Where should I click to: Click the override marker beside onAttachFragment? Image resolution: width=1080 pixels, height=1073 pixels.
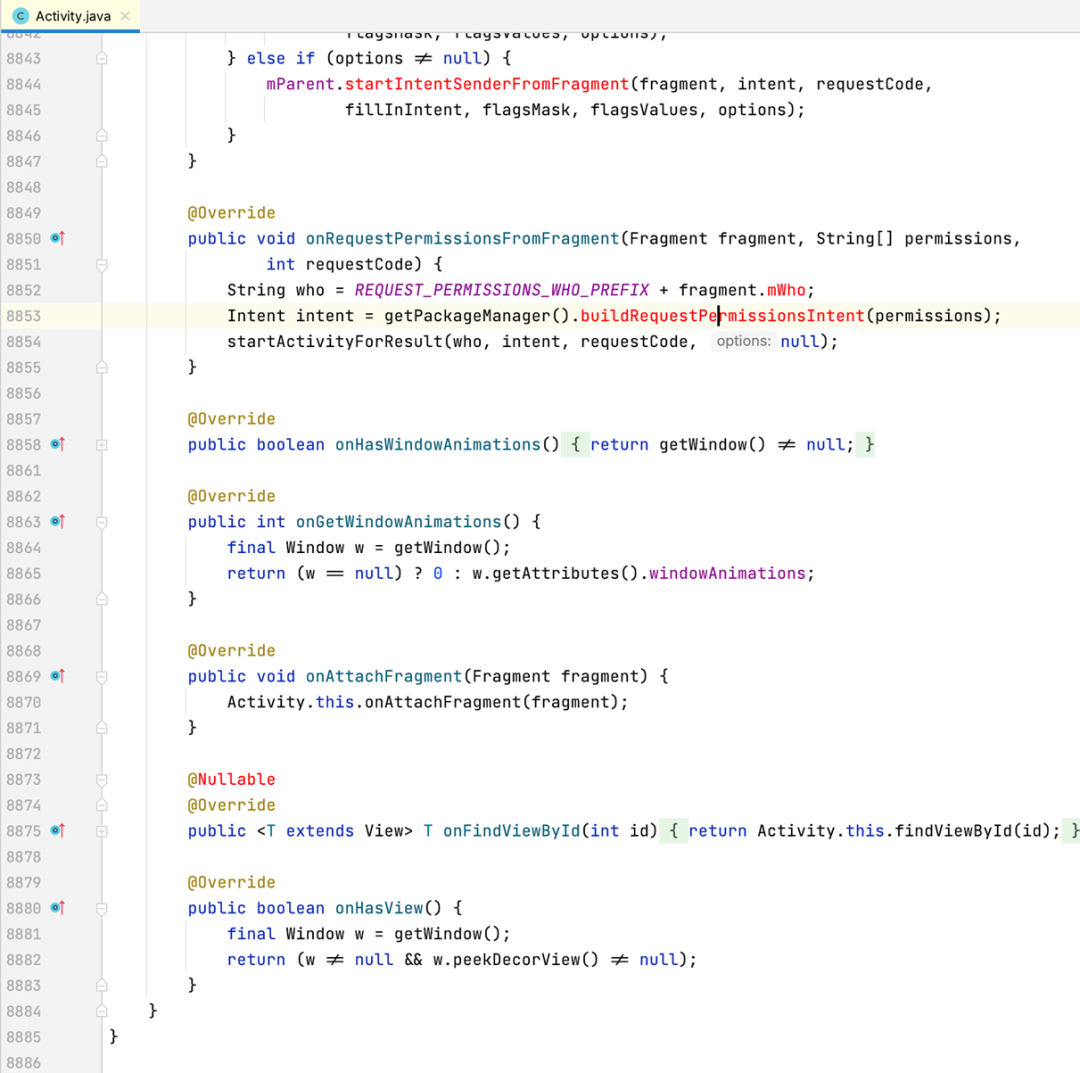click(57, 677)
